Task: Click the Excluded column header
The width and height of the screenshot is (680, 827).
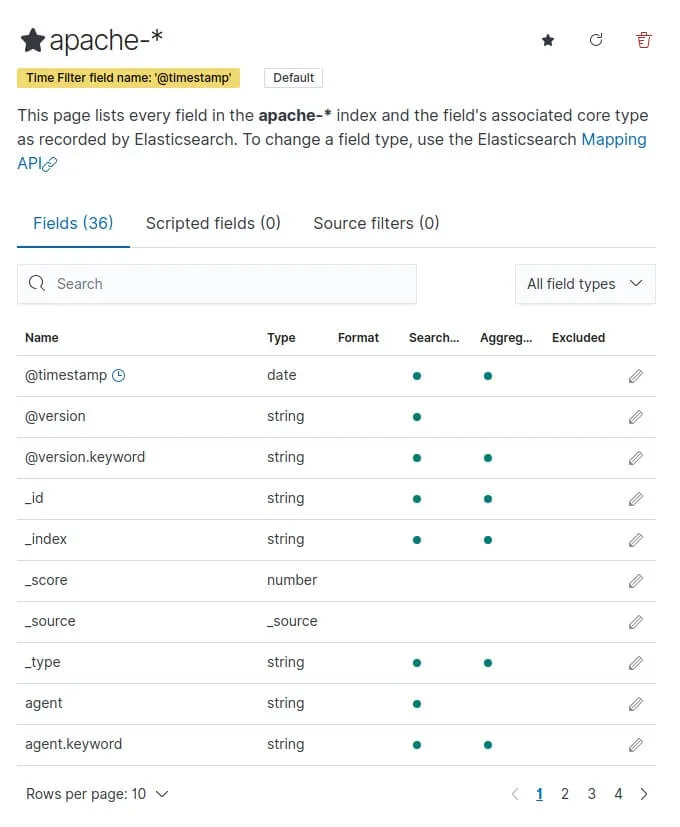Action: click(x=578, y=338)
